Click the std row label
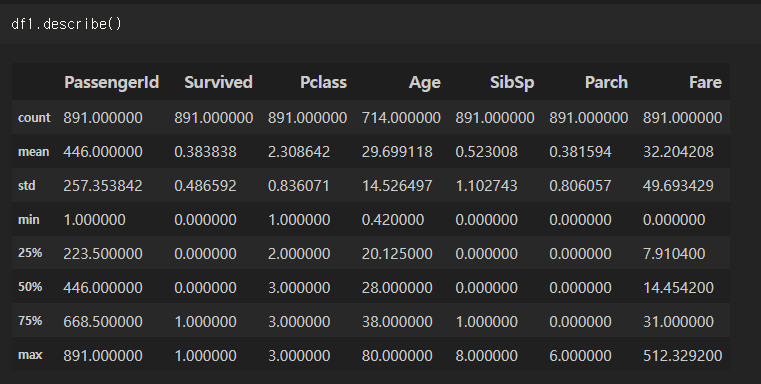Image resolution: width=761 pixels, height=384 pixels. click(27, 185)
